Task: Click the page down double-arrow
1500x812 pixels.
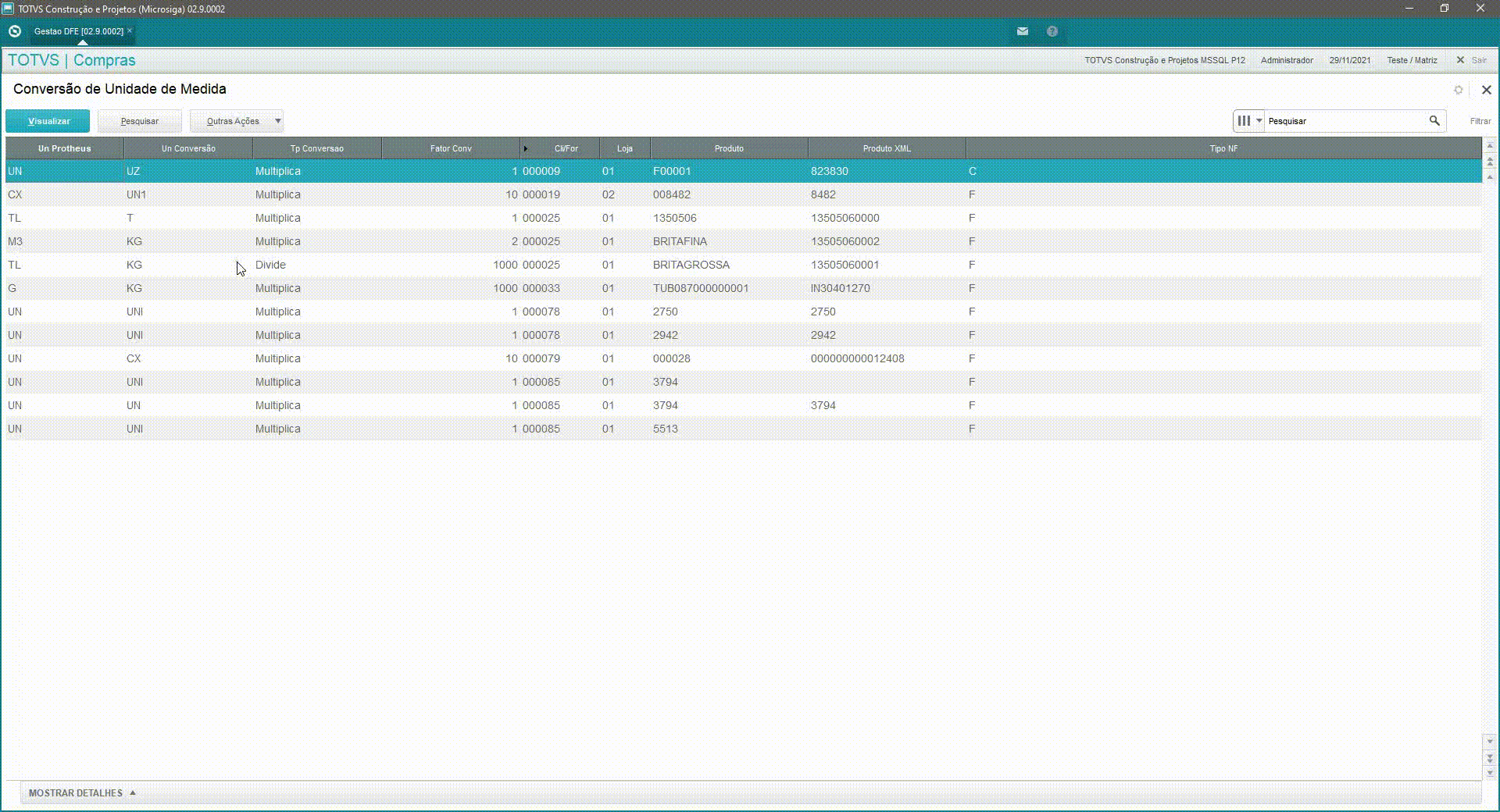Action: tap(1490, 757)
